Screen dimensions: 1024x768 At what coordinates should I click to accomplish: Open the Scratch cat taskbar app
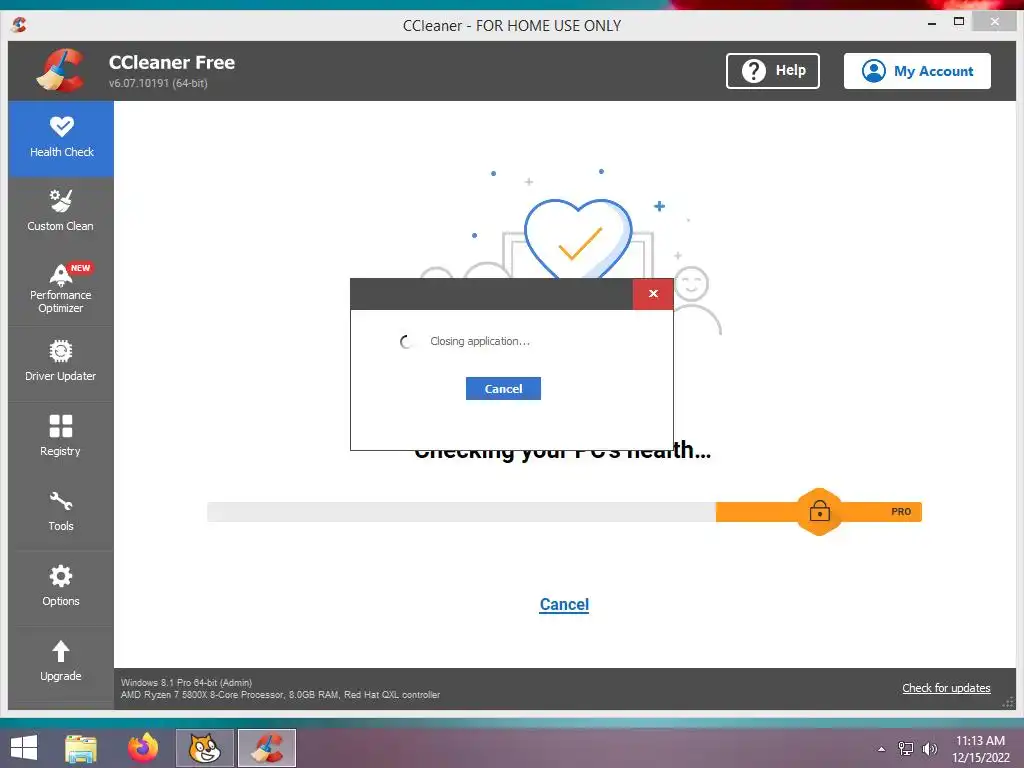pyautogui.click(x=204, y=748)
